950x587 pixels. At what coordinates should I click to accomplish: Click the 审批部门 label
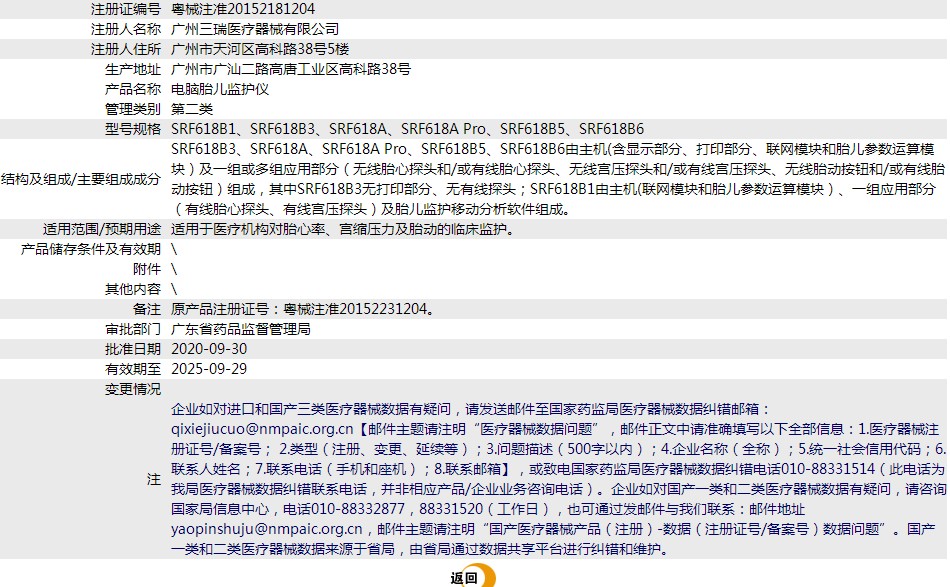coord(133,329)
